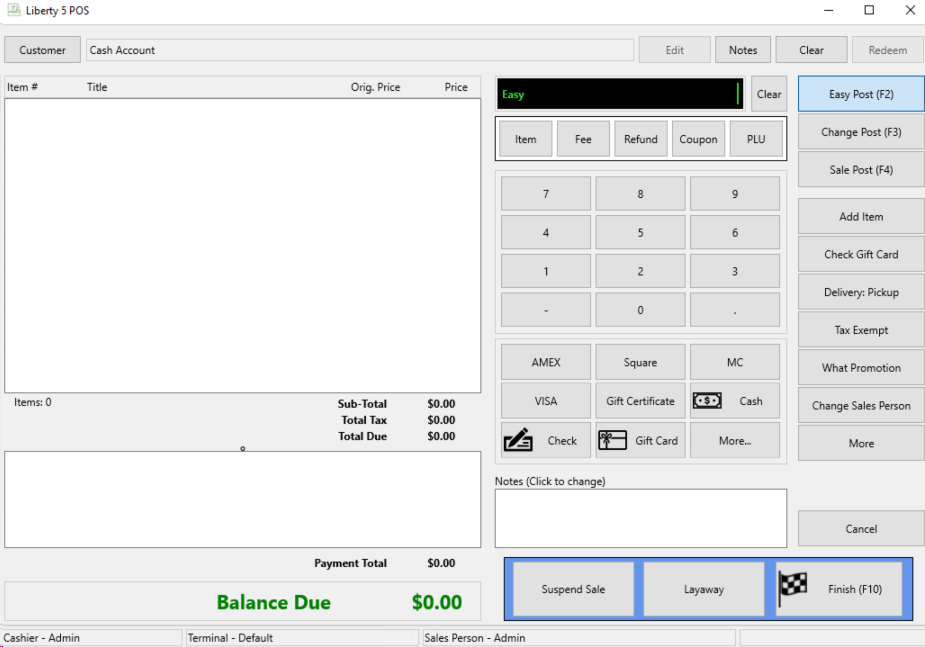The width and height of the screenshot is (925, 647).
Task: Click the Price column header
Action: pyautogui.click(x=456, y=87)
